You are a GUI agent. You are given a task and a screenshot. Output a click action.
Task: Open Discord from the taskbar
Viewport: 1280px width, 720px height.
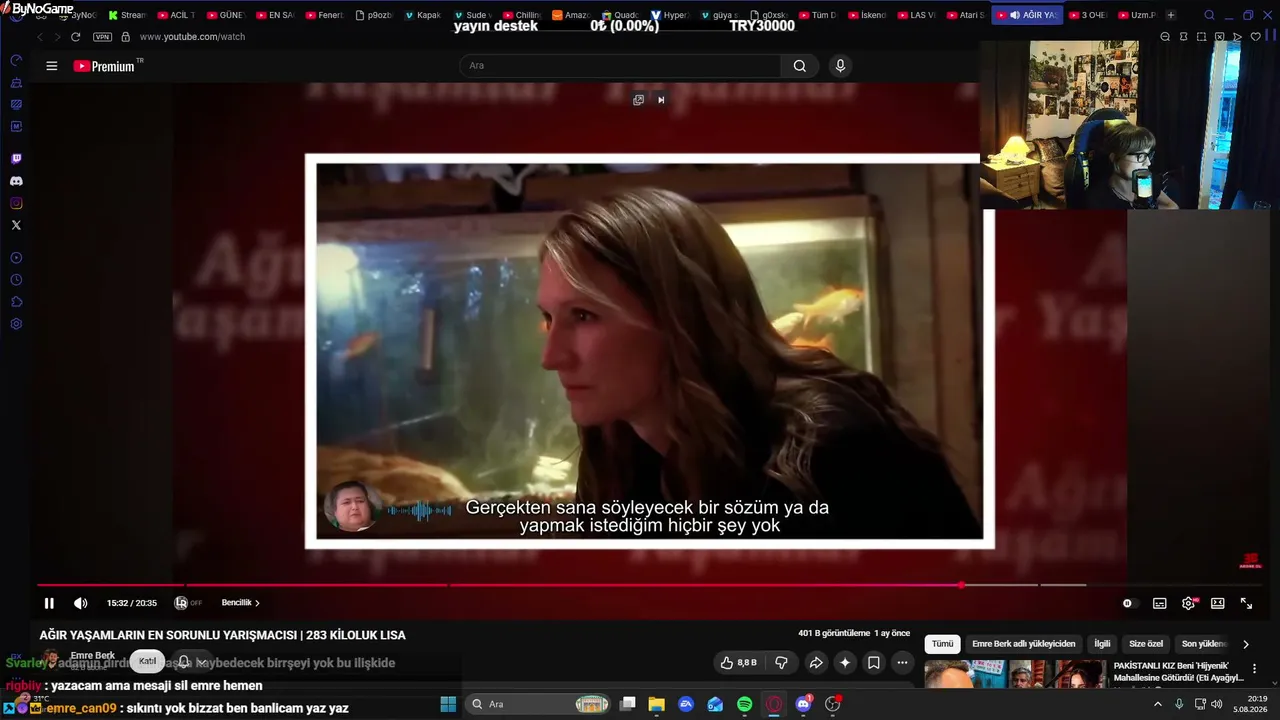[803, 704]
